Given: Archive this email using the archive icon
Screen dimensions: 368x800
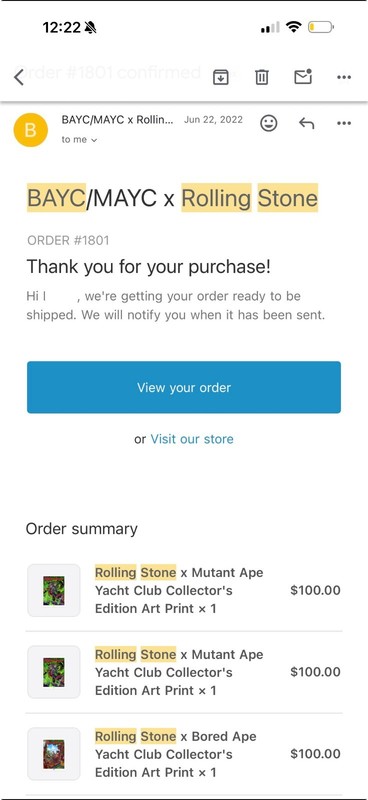Looking at the screenshot, I should 220,78.
